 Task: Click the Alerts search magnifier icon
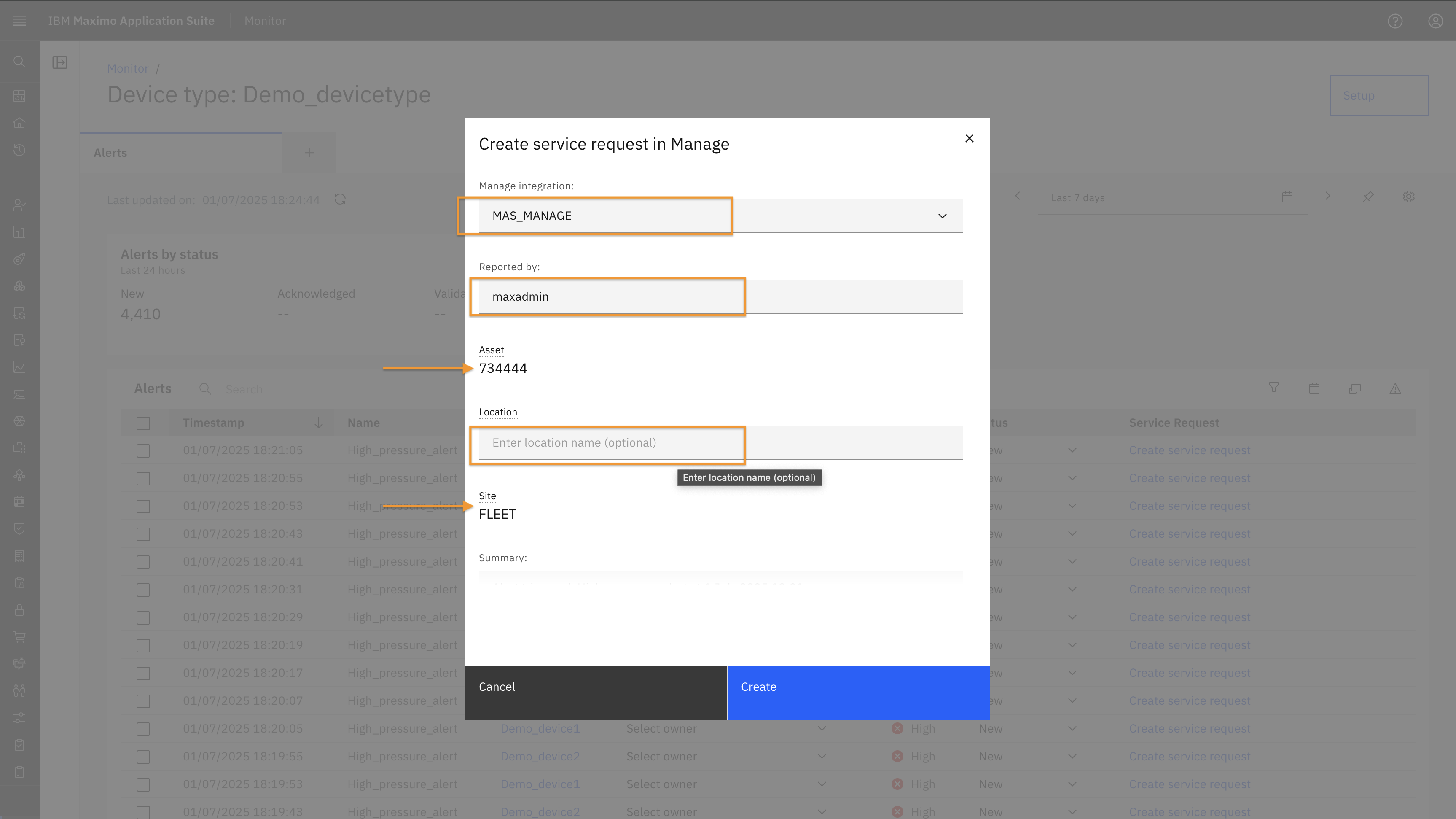click(x=205, y=388)
